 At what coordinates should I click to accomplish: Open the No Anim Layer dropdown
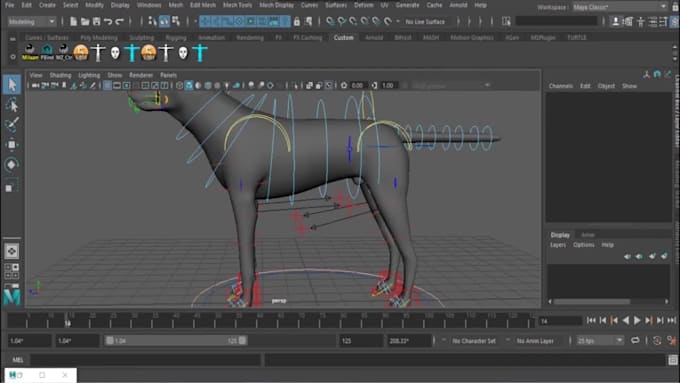tap(535, 341)
